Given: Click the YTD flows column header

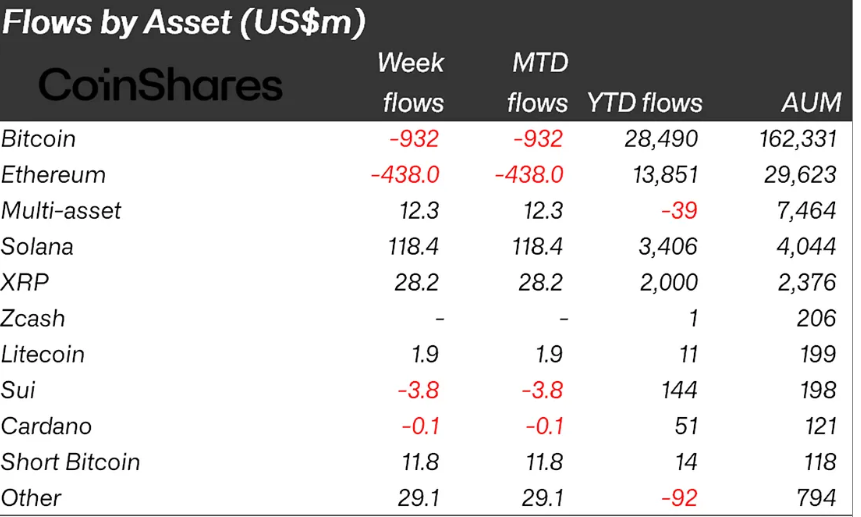Looking at the screenshot, I should (645, 103).
